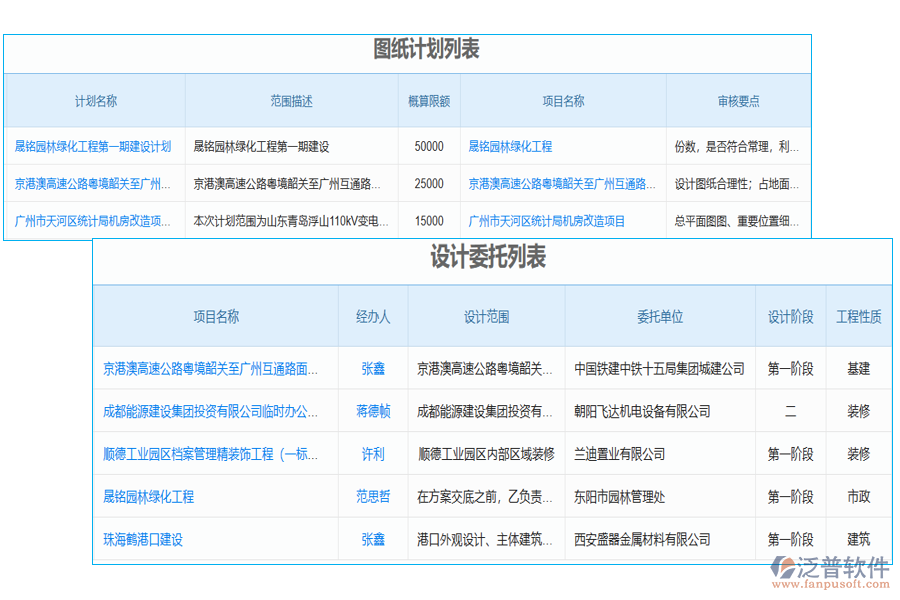Click the 概算限额 column header
Viewport: 900px width, 600px height.
click(x=428, y=100)
